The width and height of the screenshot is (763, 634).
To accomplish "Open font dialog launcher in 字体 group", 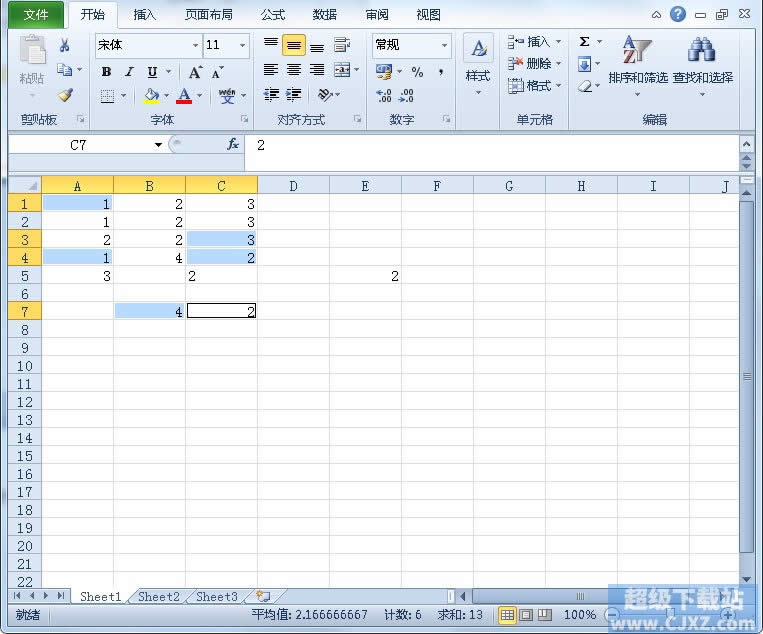I will pos(244,119).
